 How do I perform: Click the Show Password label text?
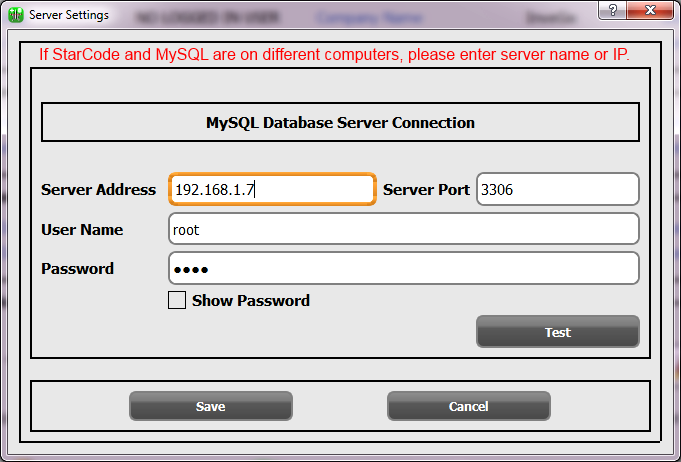(250, 300)
